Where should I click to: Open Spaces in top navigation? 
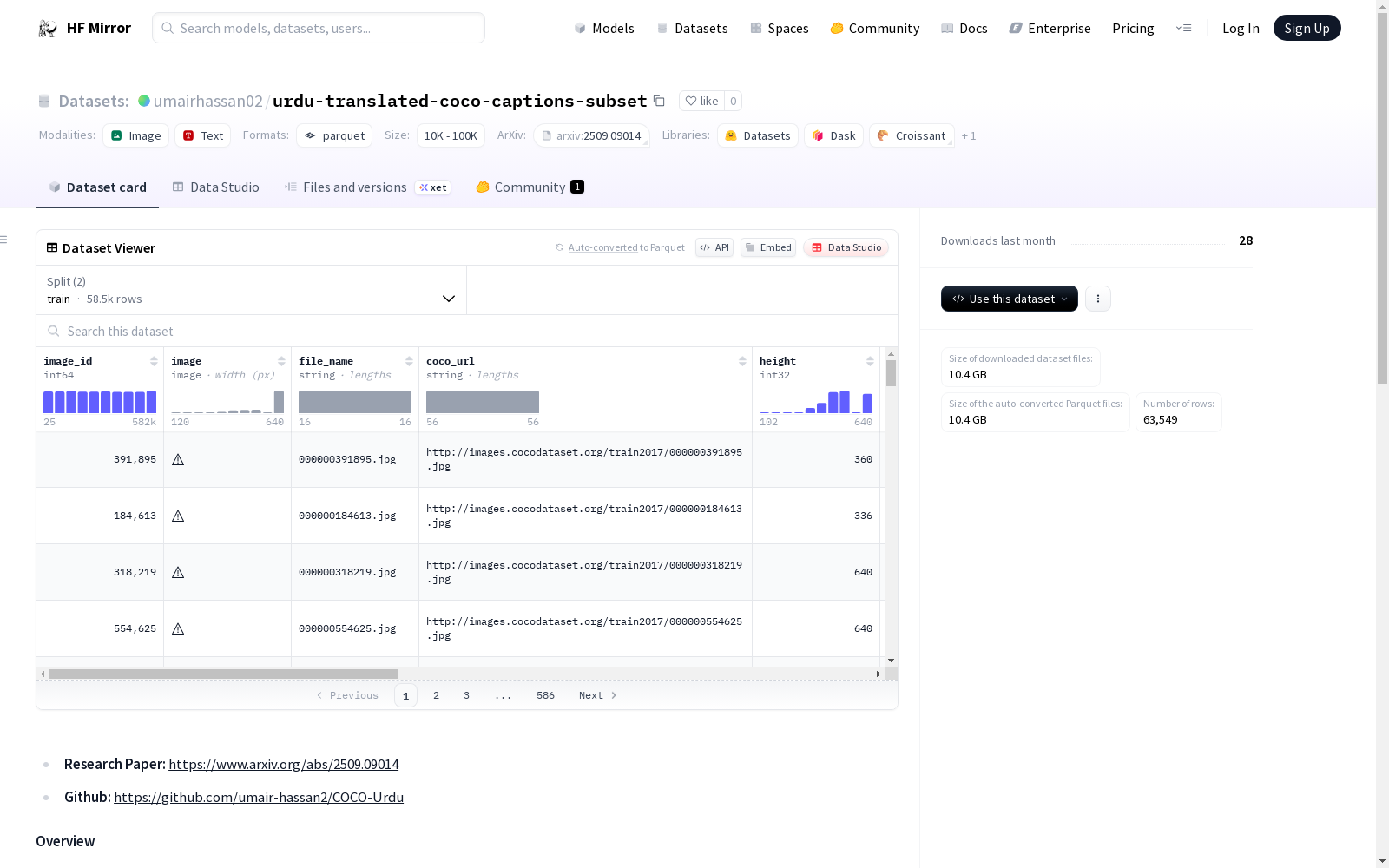coord(780,29)
